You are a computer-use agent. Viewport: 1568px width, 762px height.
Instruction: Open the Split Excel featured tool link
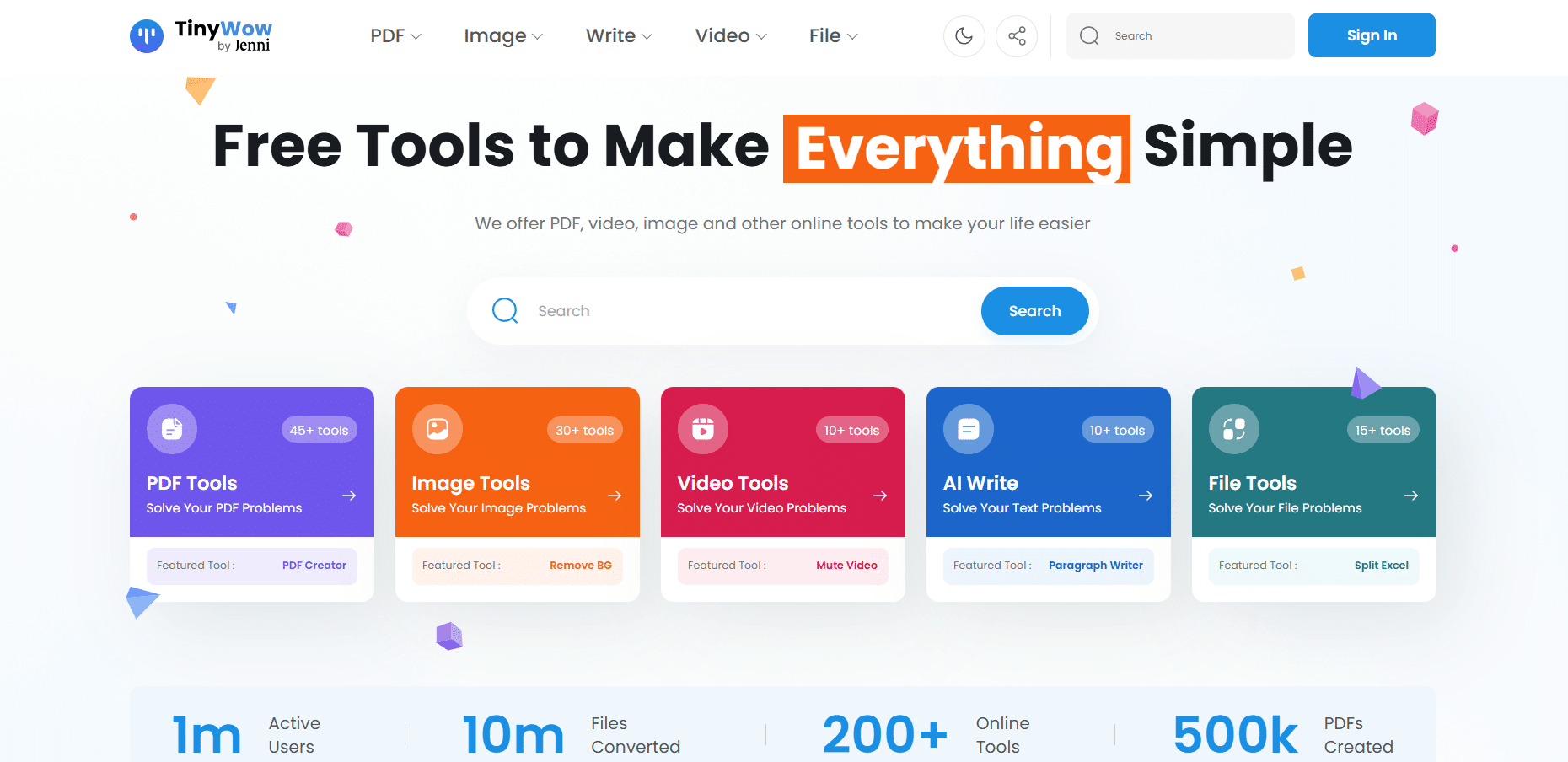pos(1382,566)
